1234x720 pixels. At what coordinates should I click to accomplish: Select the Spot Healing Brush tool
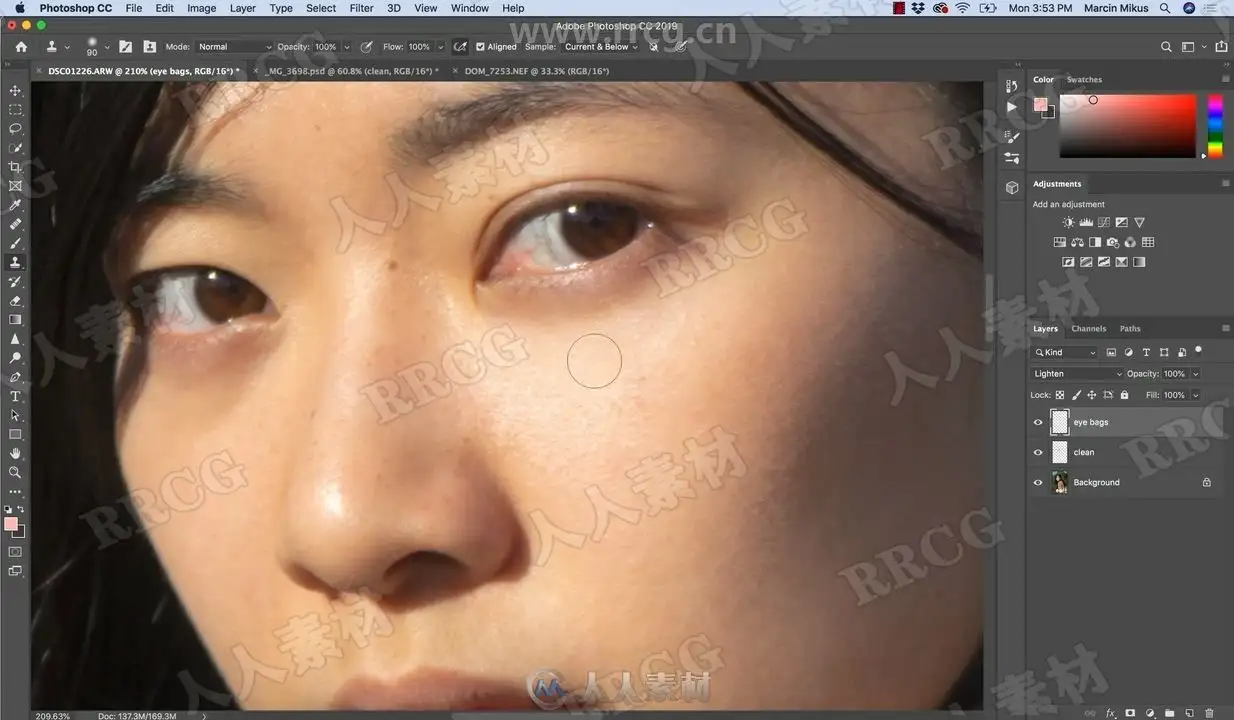[15, 224]
